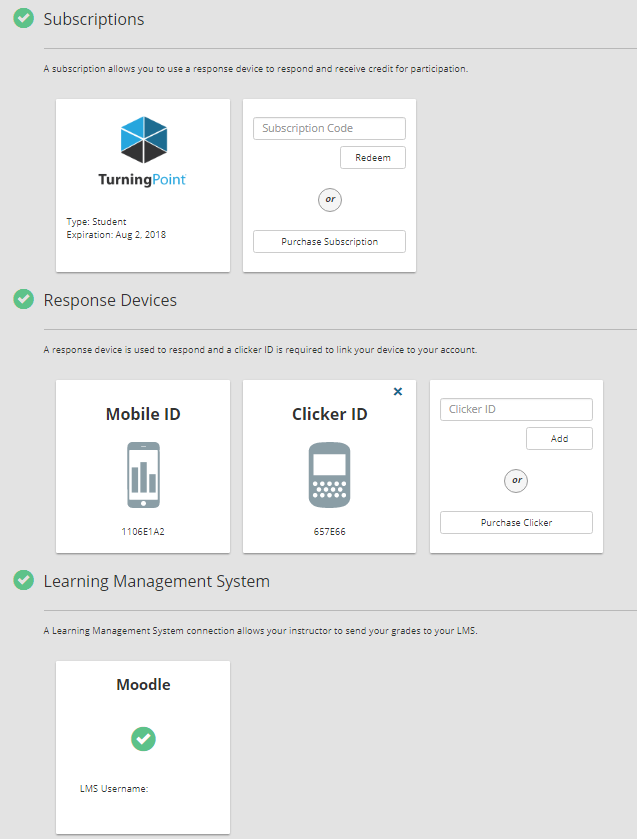
Task: Click the LMS connection description sentence
Action: (x=261, y=630)
